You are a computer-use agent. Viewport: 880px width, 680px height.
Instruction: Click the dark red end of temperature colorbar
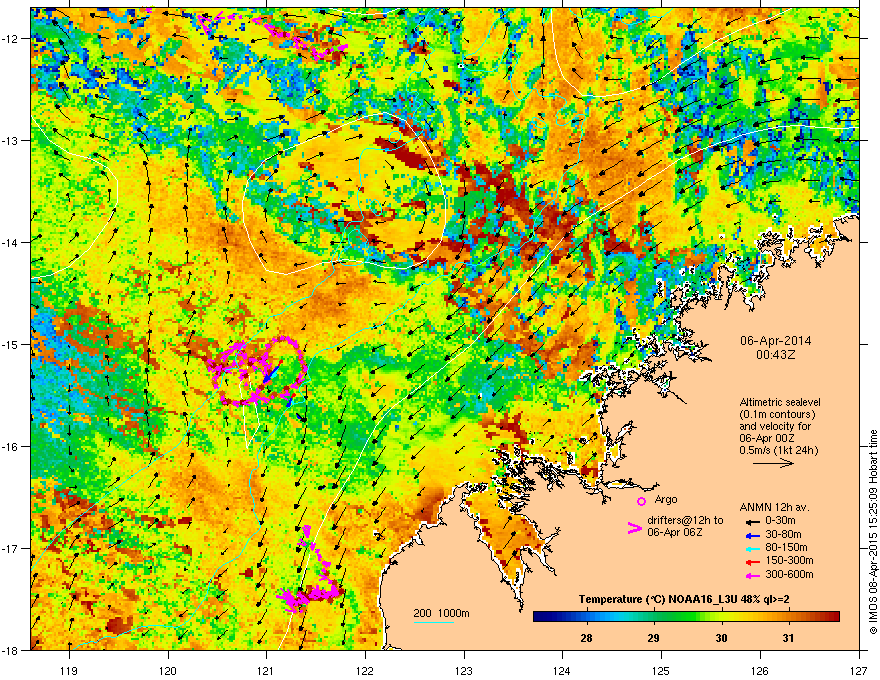(x=833, y=617)
